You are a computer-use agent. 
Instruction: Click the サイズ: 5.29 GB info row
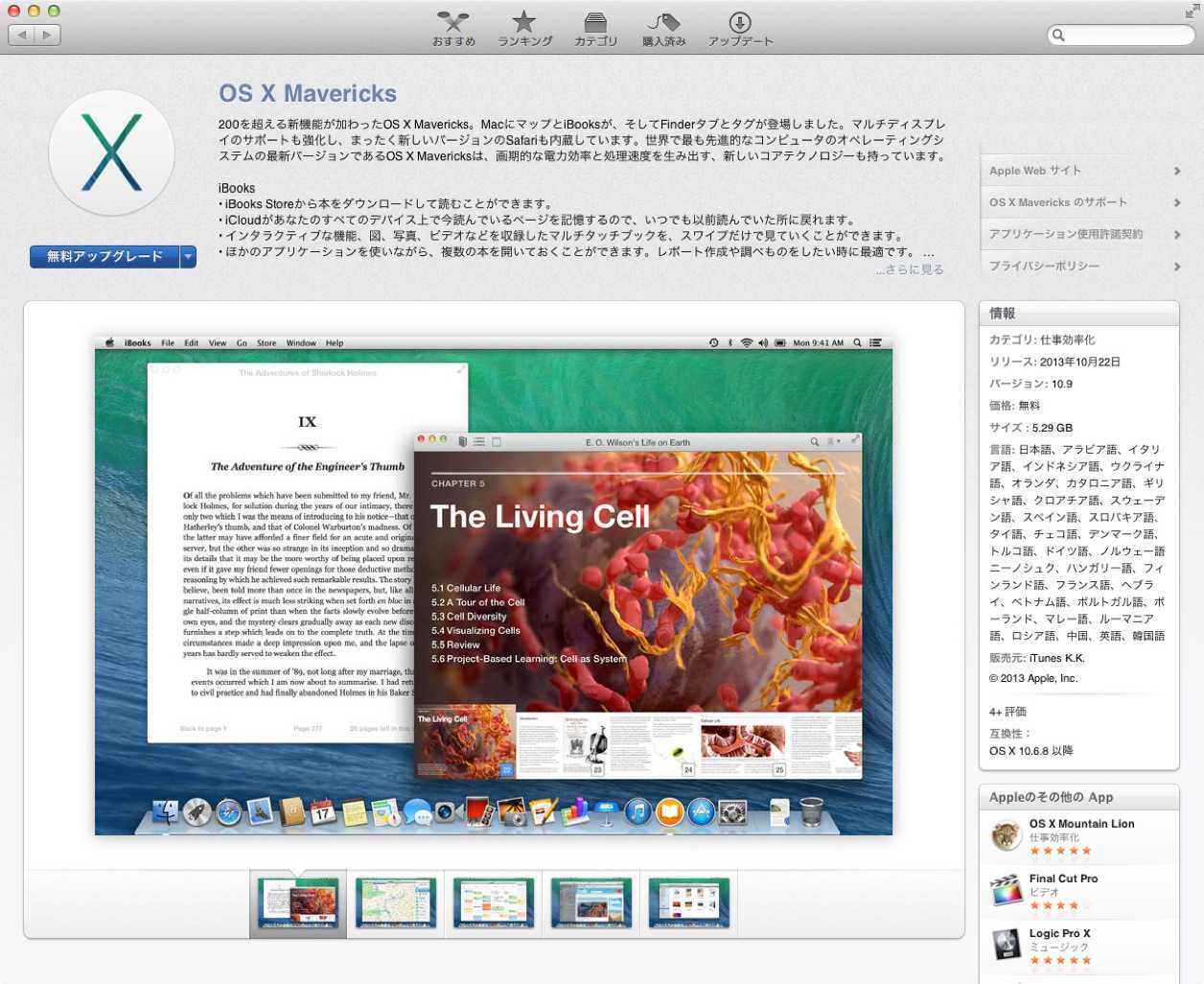click(x=1030, y=428)
